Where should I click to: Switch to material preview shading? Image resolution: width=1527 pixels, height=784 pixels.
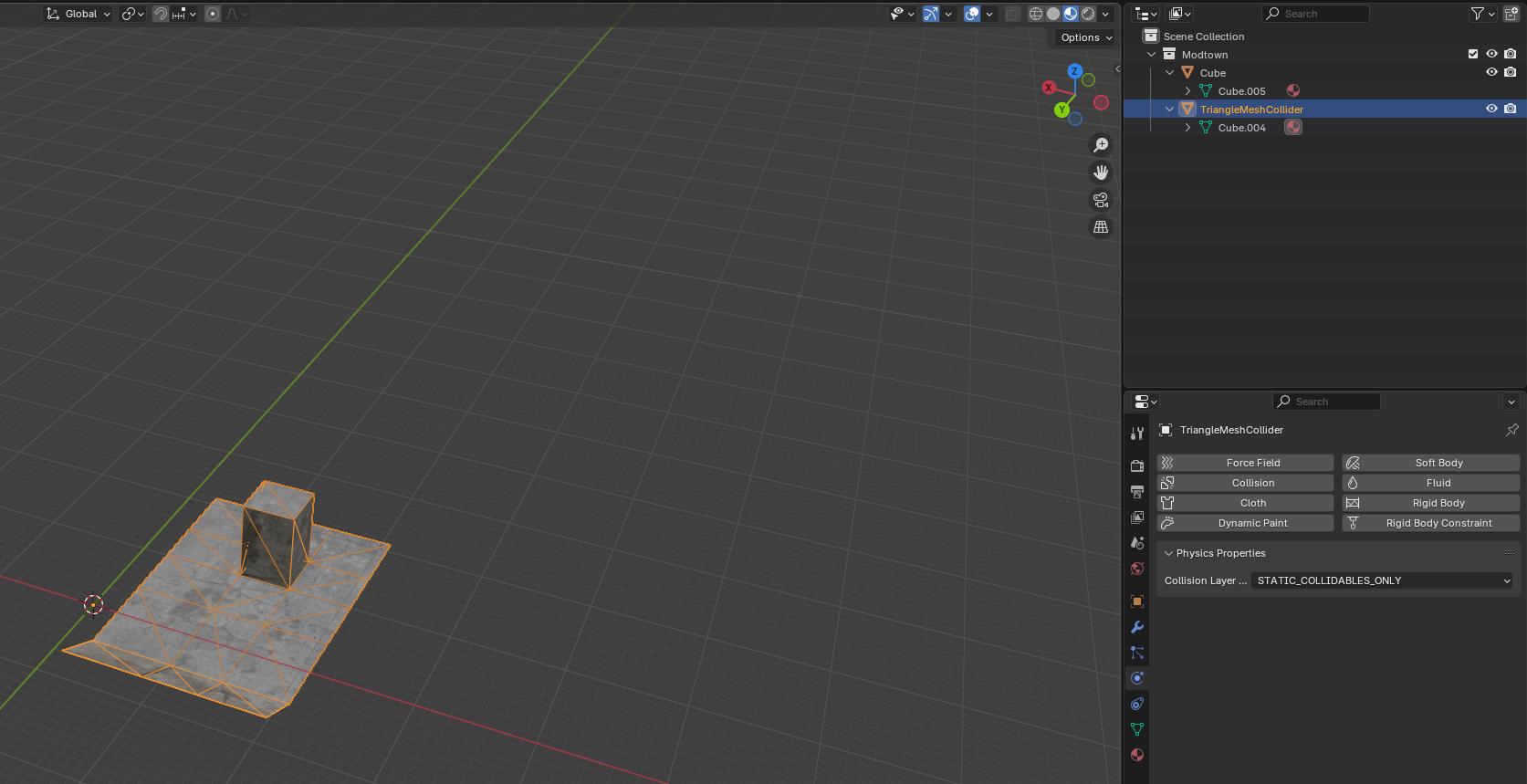point(1071,14)
